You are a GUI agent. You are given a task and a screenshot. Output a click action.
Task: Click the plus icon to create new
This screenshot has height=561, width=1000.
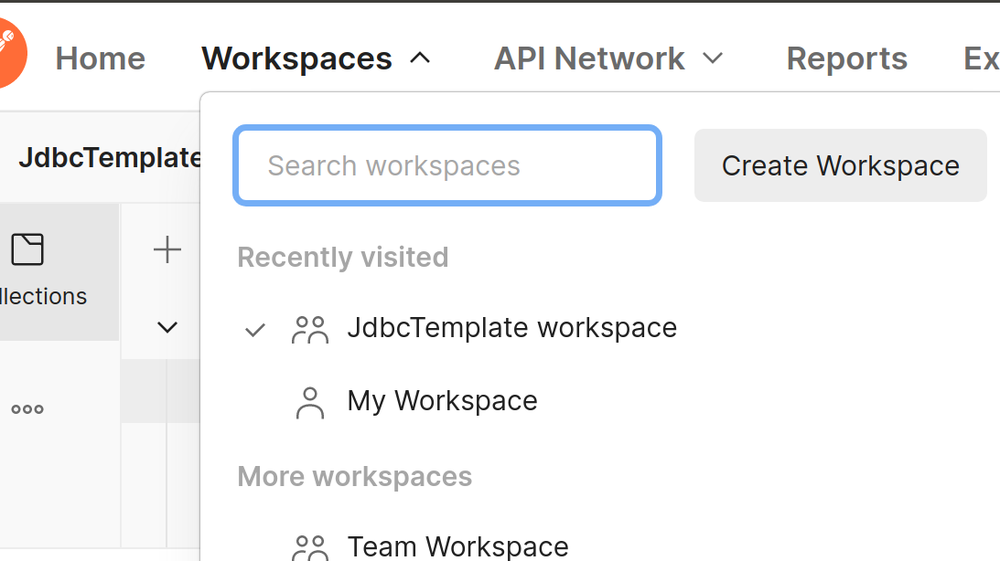[x=167, y=250]
